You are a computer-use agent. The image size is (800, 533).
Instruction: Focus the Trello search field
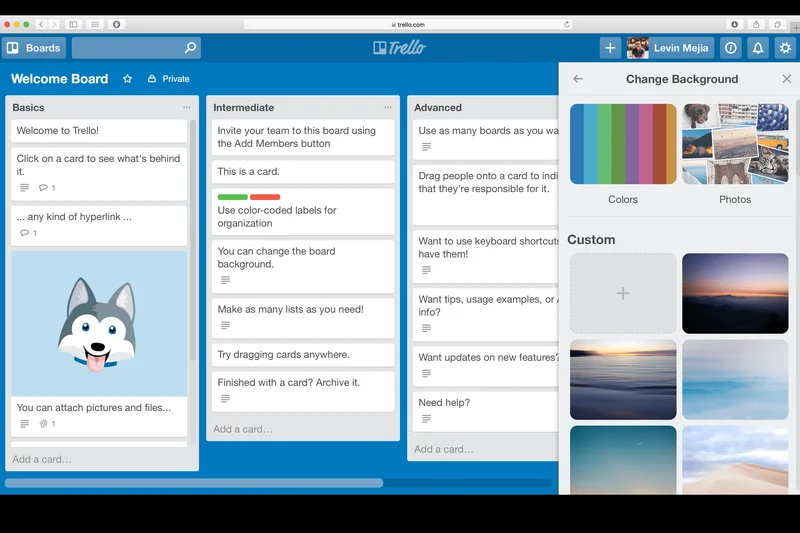pos(136,48)
